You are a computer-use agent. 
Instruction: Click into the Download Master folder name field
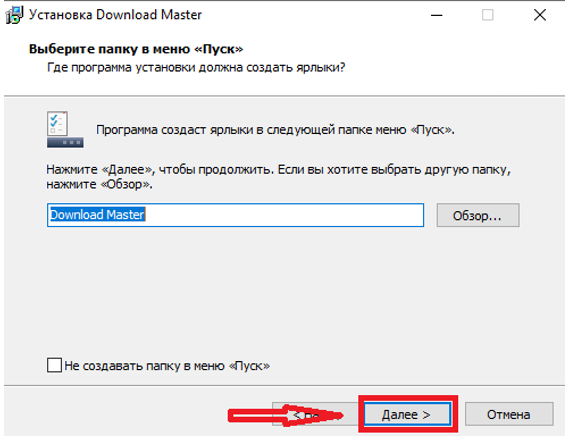coord(235,215)
